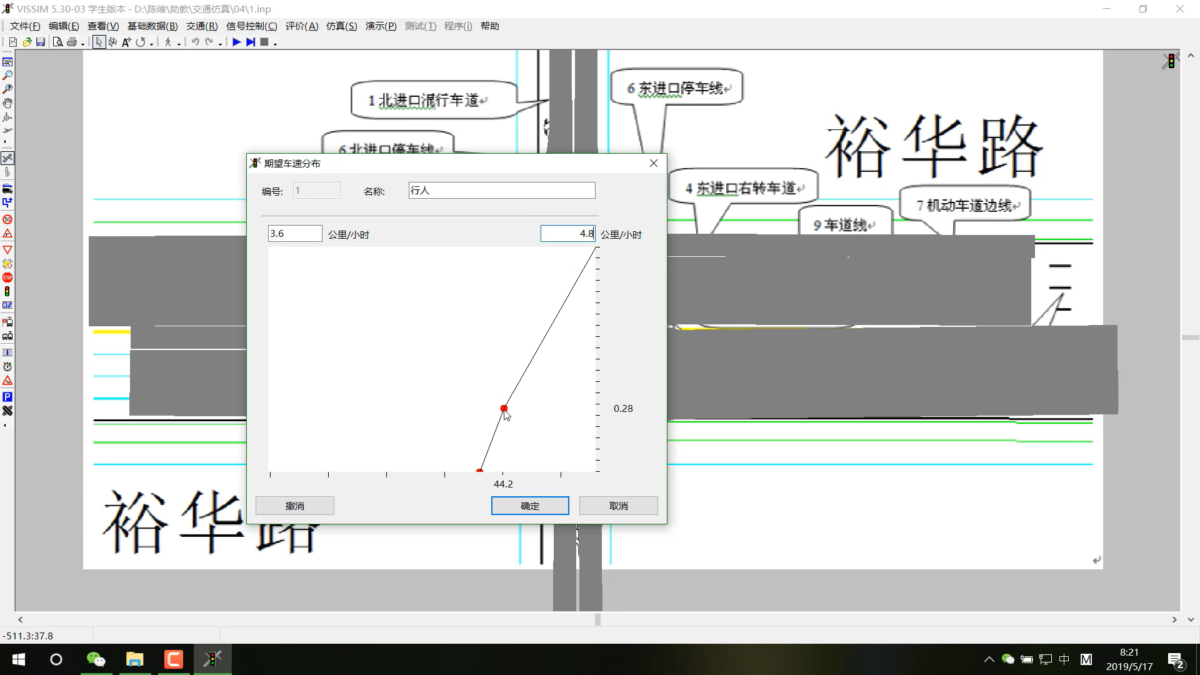Image resolution: width=1200 pixels, height=675 pixels.
Task: Show hidden tray icons chevron
Action: tap(989, 659)
